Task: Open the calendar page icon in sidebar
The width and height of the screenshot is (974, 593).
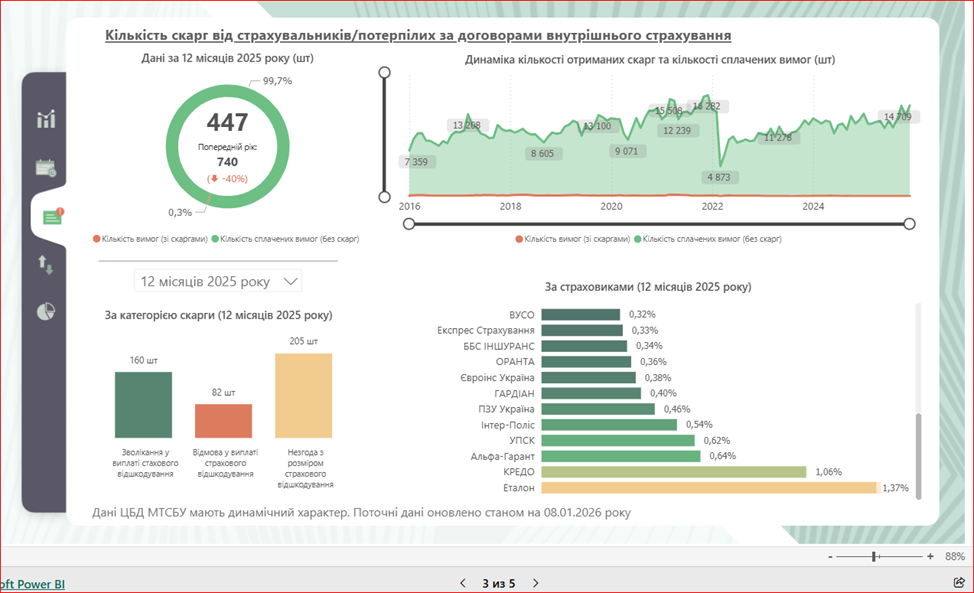Action: [x=46, y=167]
